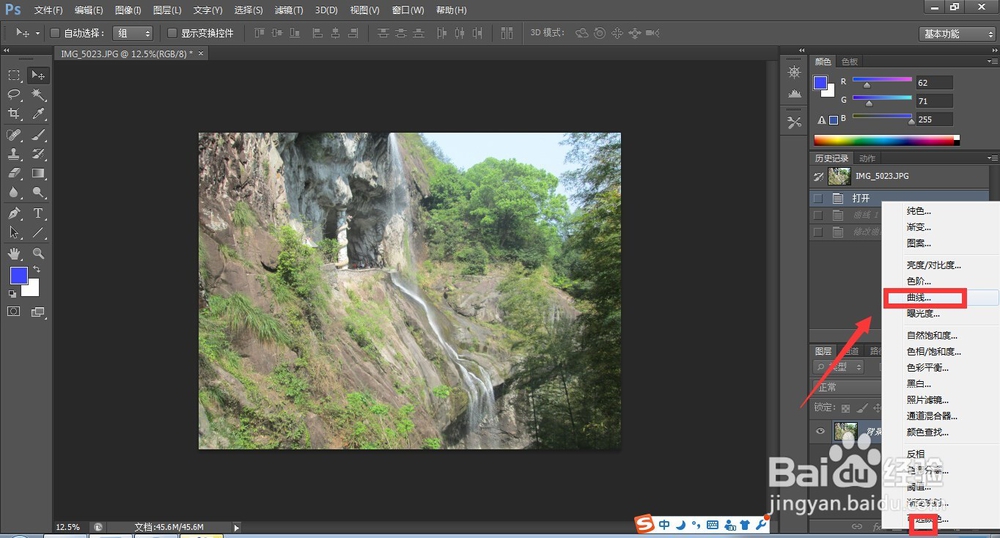Screen dimensions: 1000x538
Task: Open the 滤镜(T) menu
Action: point(289,10)
